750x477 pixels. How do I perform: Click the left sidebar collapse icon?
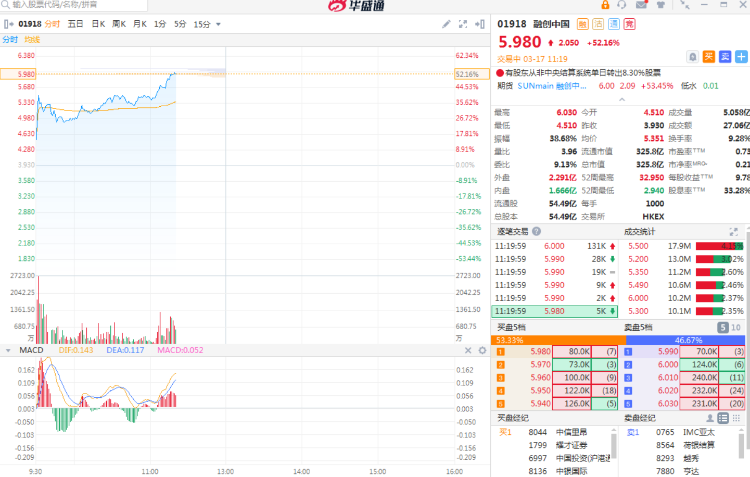(8, 24)
